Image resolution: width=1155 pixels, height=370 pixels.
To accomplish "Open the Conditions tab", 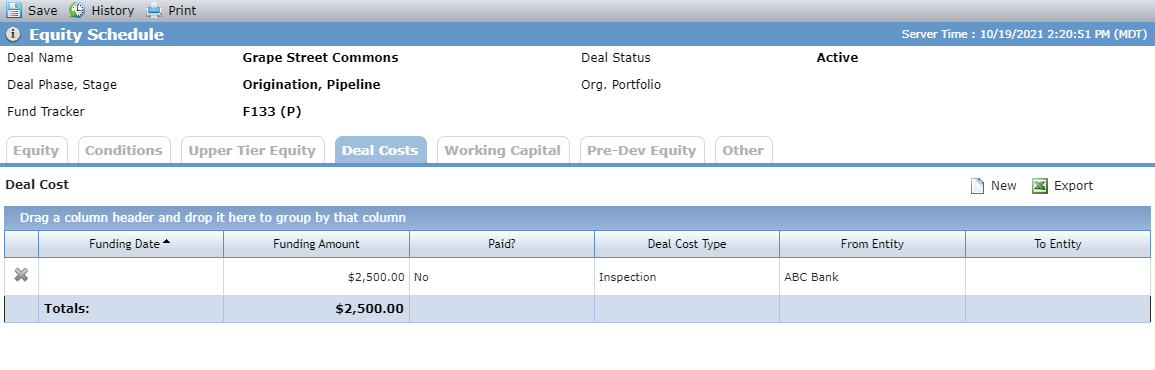I will click(124, 150).
